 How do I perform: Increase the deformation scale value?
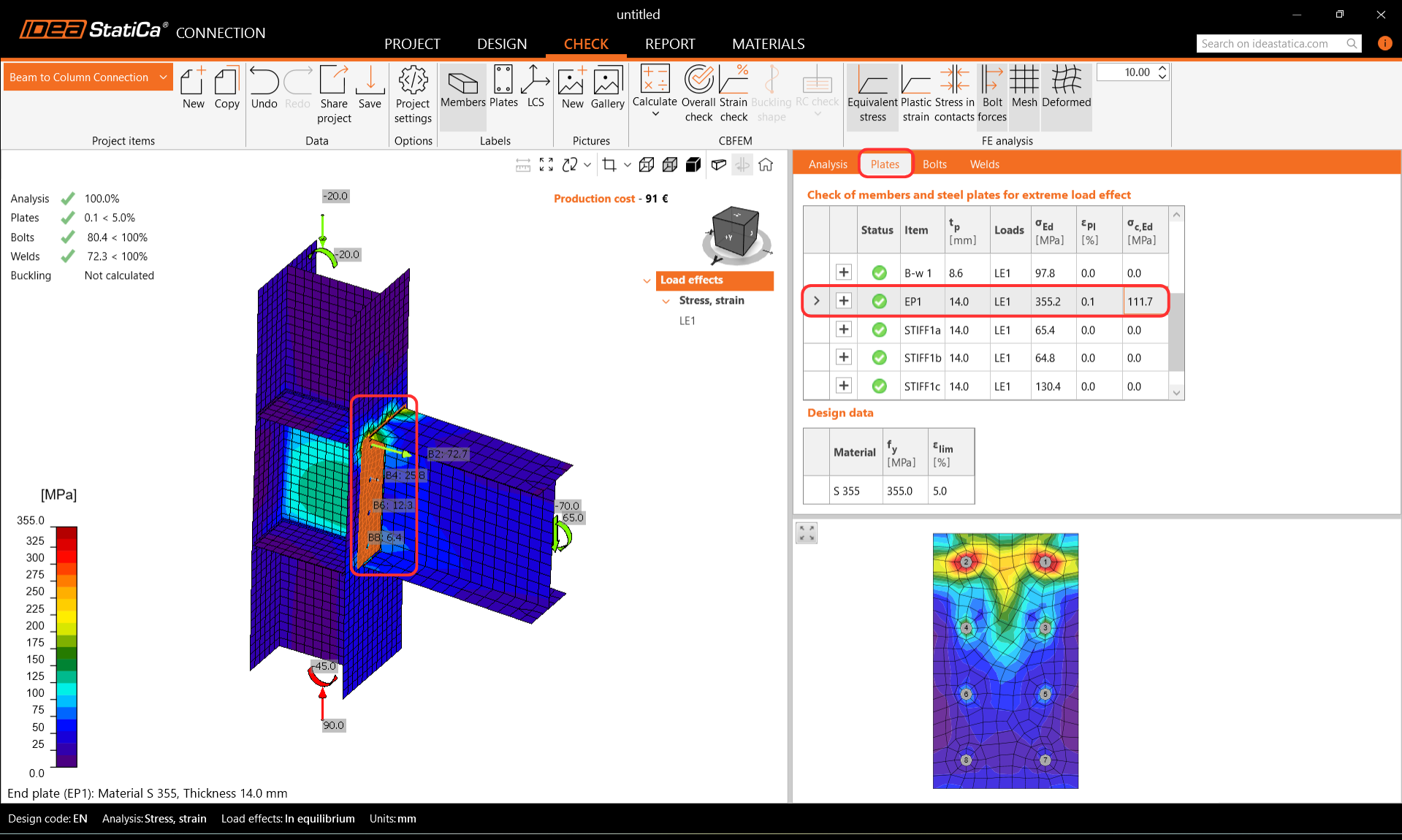pyautogui.click(x=1162, y=68)
